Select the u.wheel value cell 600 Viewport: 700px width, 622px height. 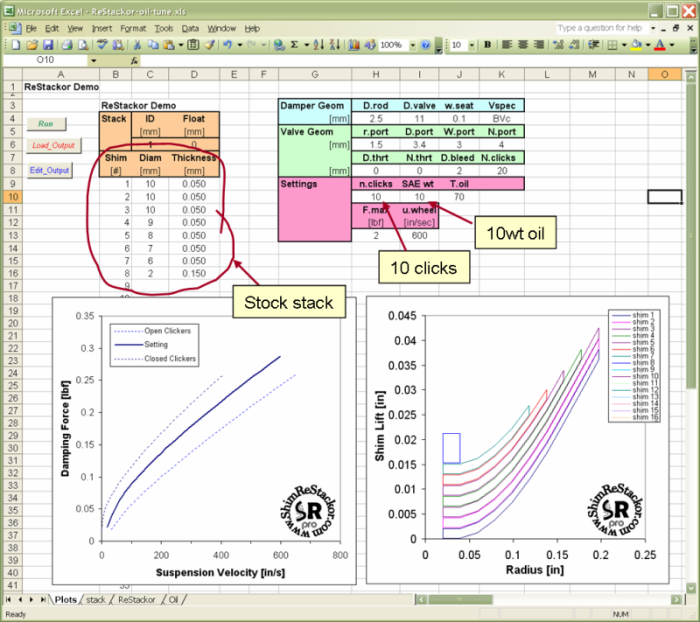(419, 235)
